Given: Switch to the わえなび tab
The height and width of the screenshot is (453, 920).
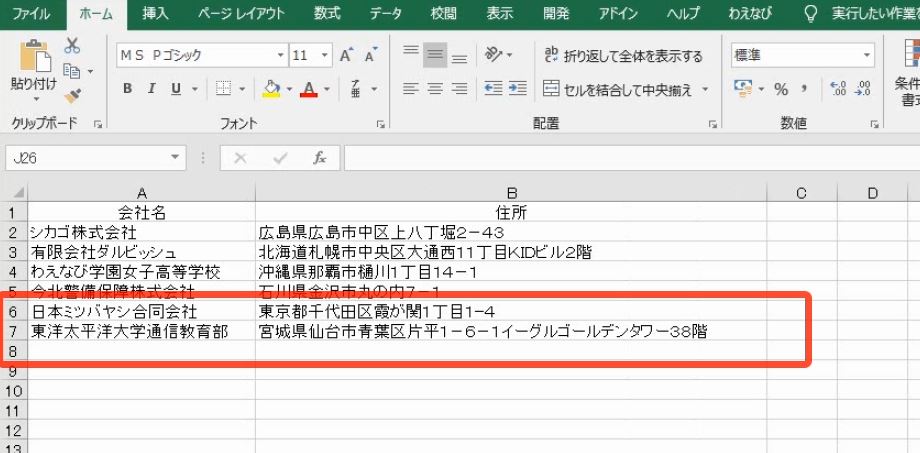Looking at the screenshot, I should pyautogui.click(x=750, y=13).
